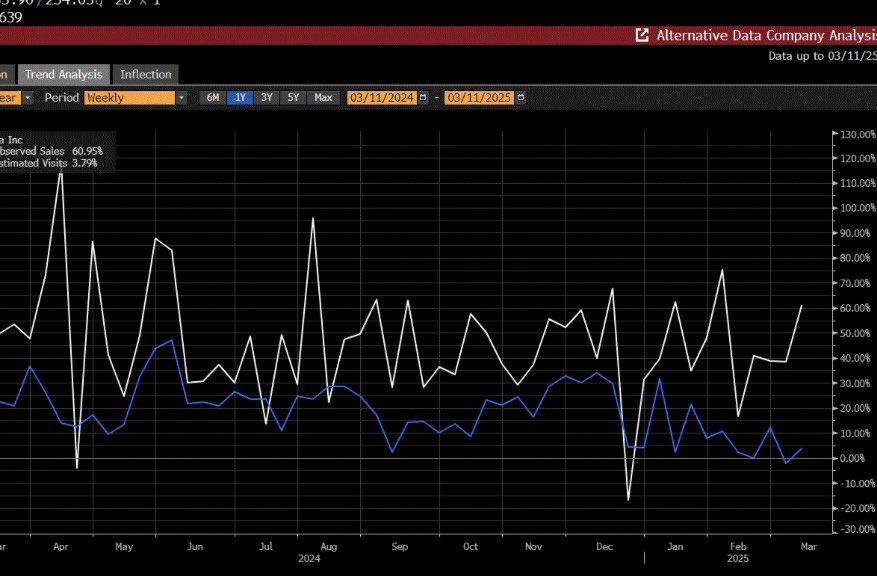Expand the dropdown left of Period label

point(27,98)
